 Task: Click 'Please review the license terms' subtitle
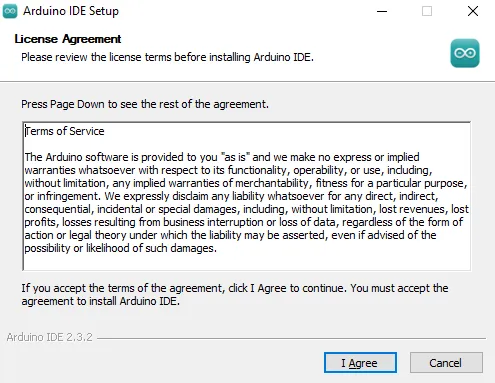tap(167, 57)
